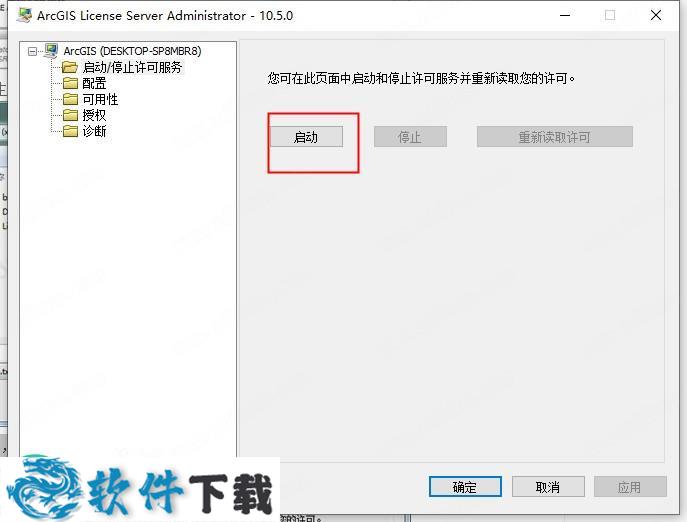
Task: Click the folder icon beside 诊断
Action: [x=70, y=131]
